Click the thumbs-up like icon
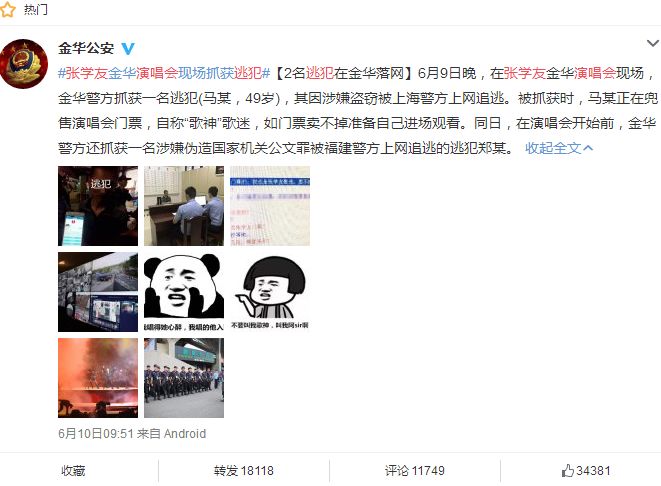This screenshot has width=661, height=486. (568, 470)
